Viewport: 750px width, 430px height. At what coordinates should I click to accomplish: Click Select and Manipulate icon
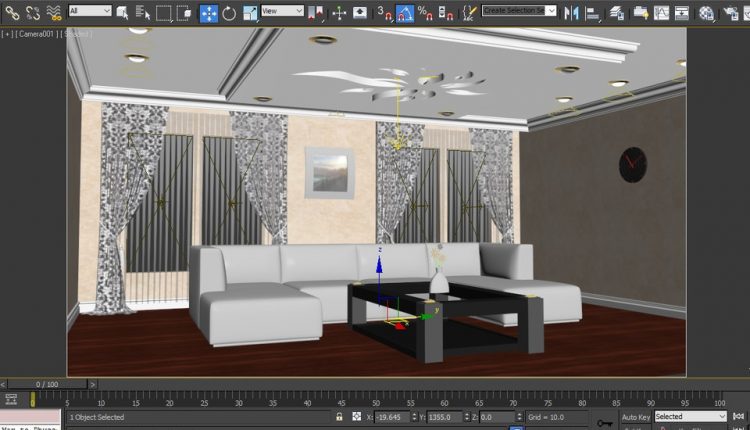pyautogui.click(x=339, y=13)
